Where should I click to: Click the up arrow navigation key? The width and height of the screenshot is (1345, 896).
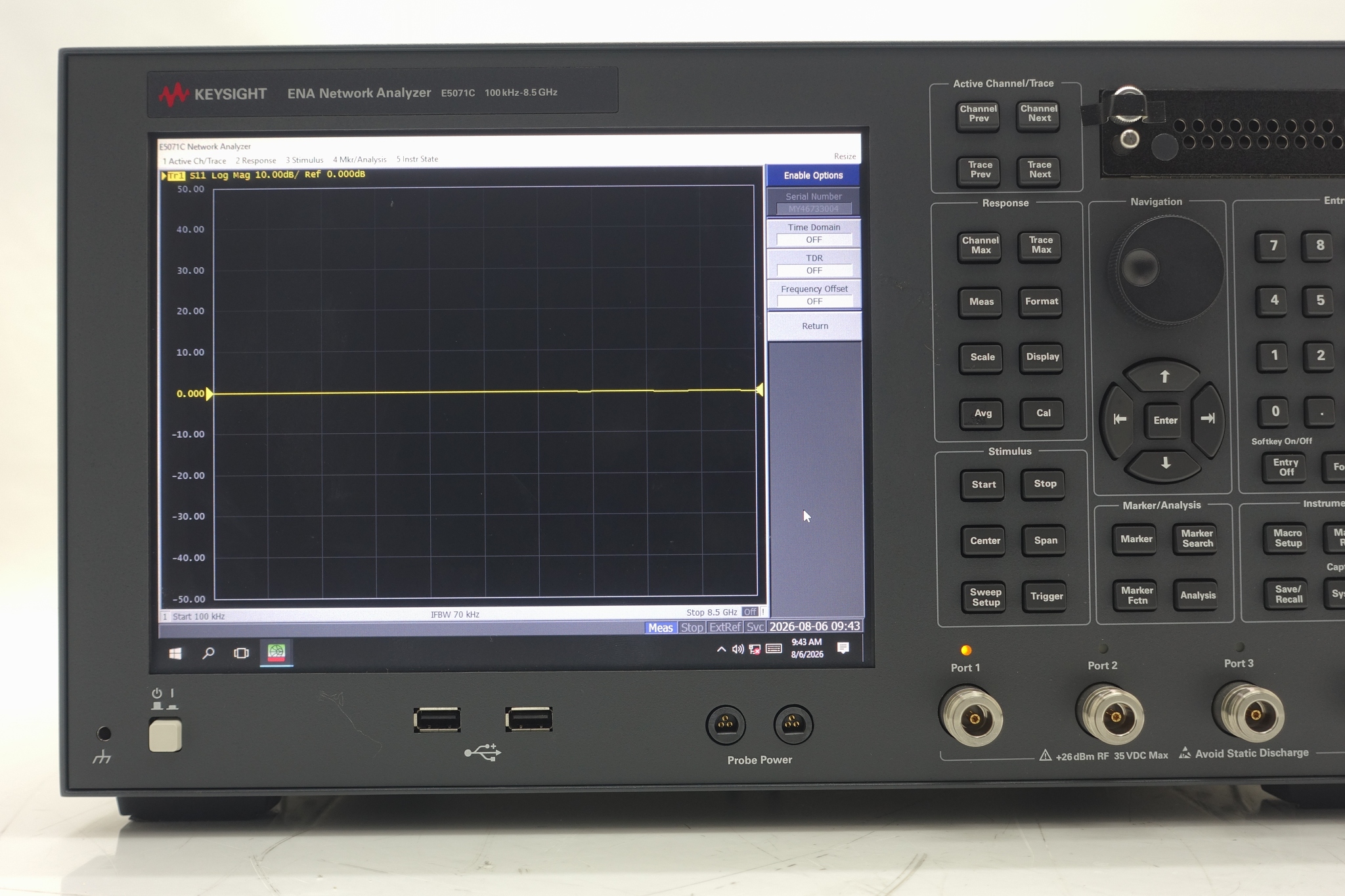[x=1164, y=376]
